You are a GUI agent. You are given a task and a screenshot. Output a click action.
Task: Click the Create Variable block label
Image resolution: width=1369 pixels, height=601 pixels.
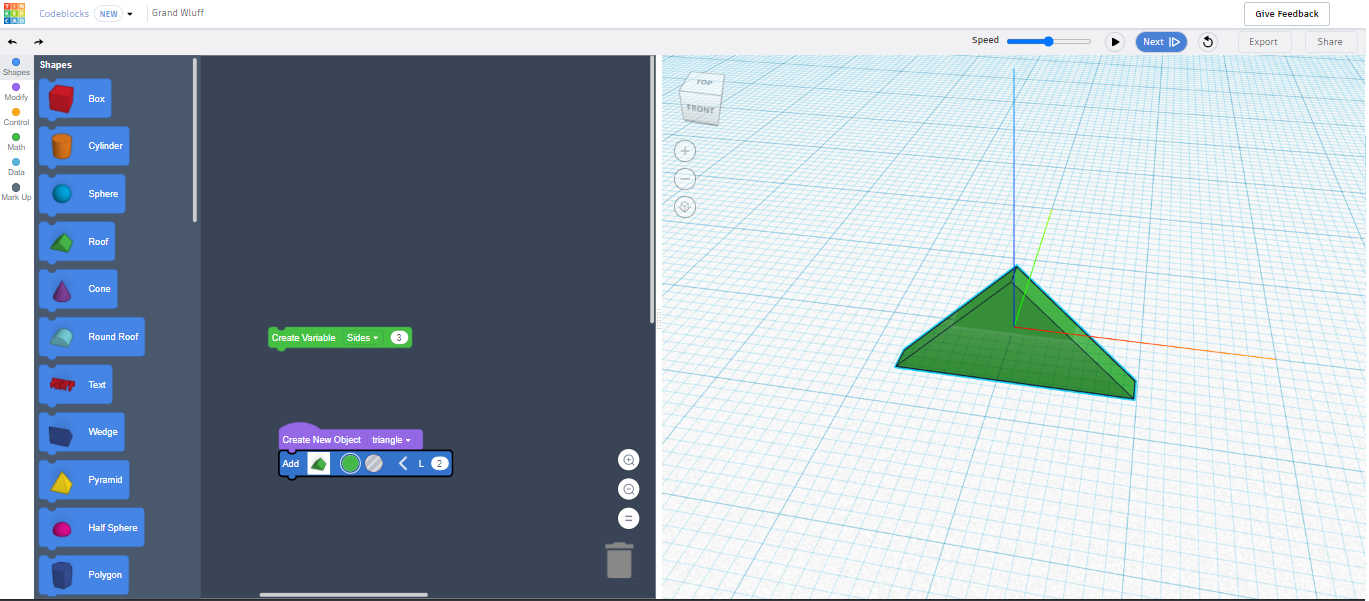[x=304, y=338]
